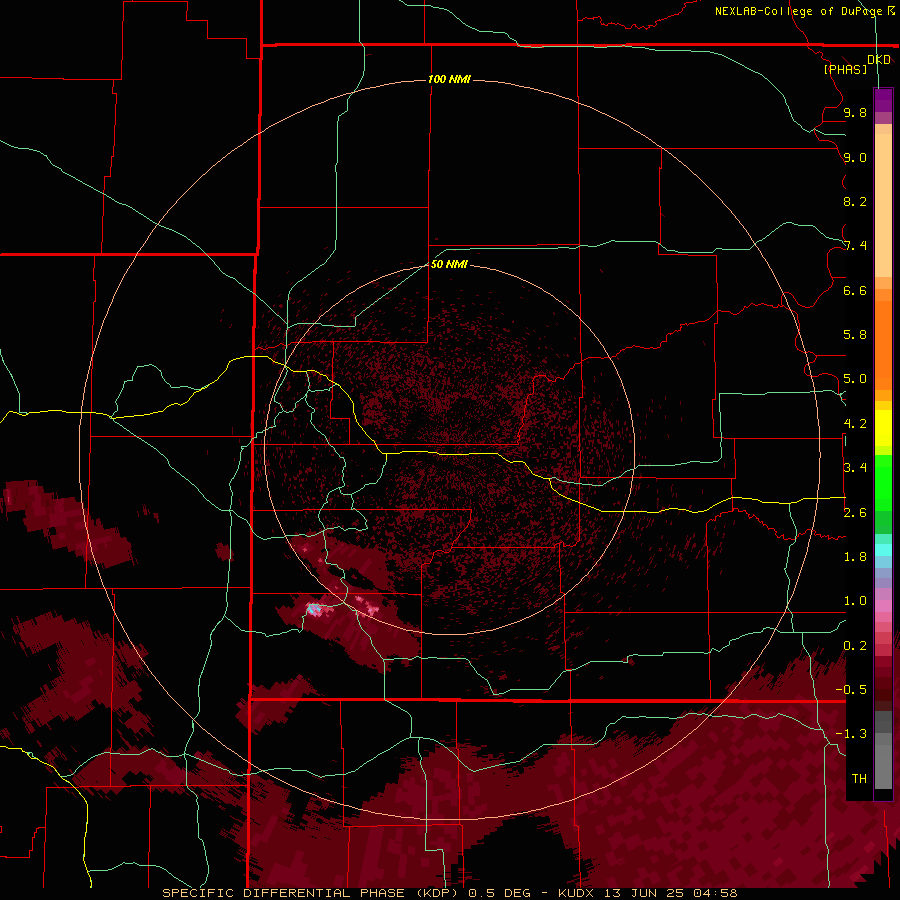900x900 pixels.
Task: Click the 9.0 value on the legend
Action: coord(855,157)
